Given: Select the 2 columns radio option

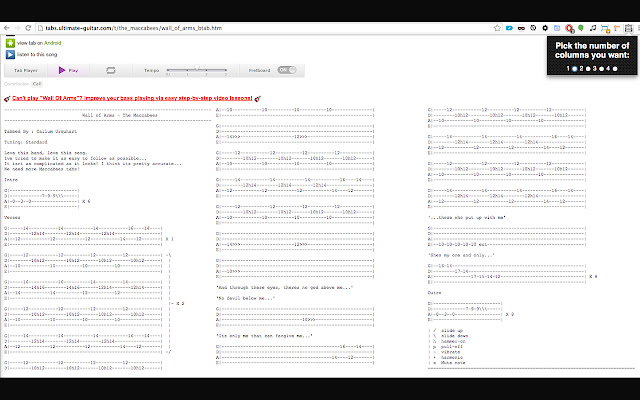Looking at the screenshot, I should click(588, 69).
